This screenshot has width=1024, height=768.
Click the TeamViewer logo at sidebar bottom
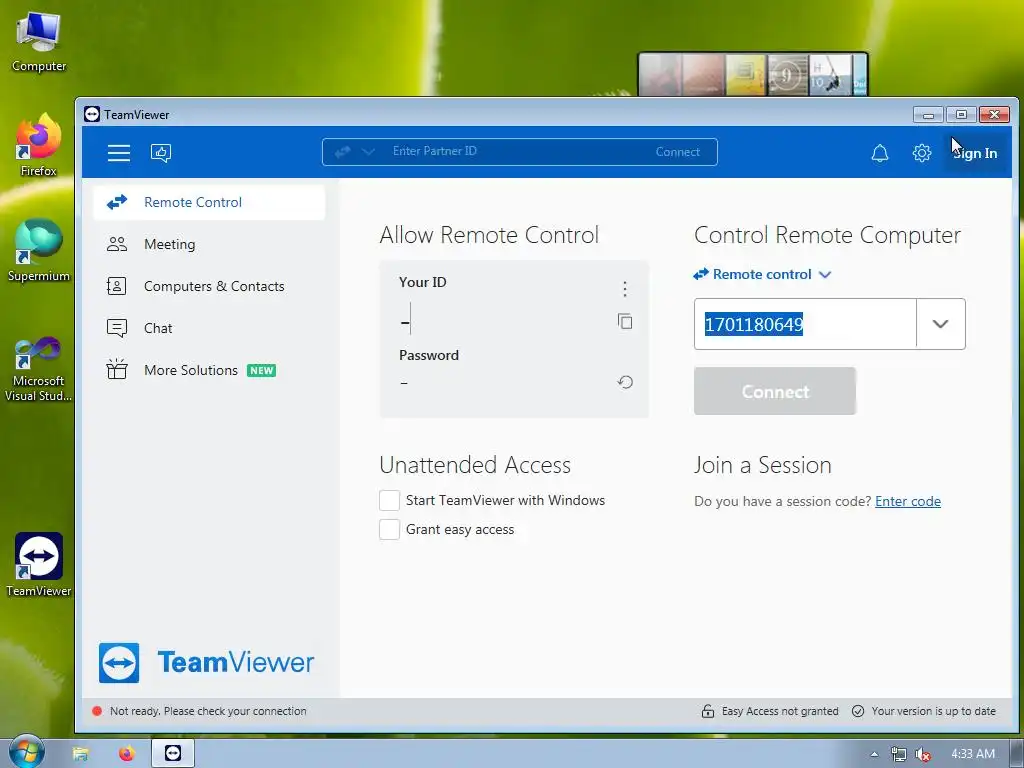point(206,663)
